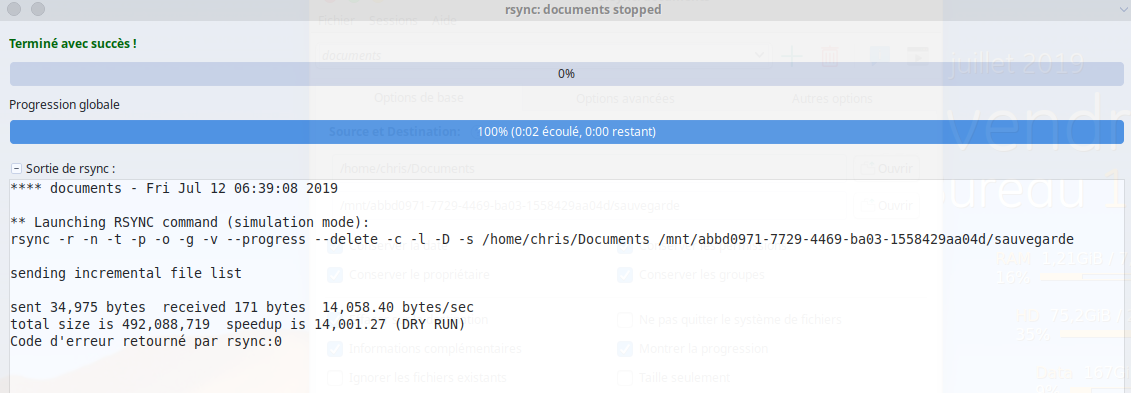The image size is (1131, 393).
Task: Toggle the Conserver le propriétaire checkbox
Action: click(x=335, y=275)
